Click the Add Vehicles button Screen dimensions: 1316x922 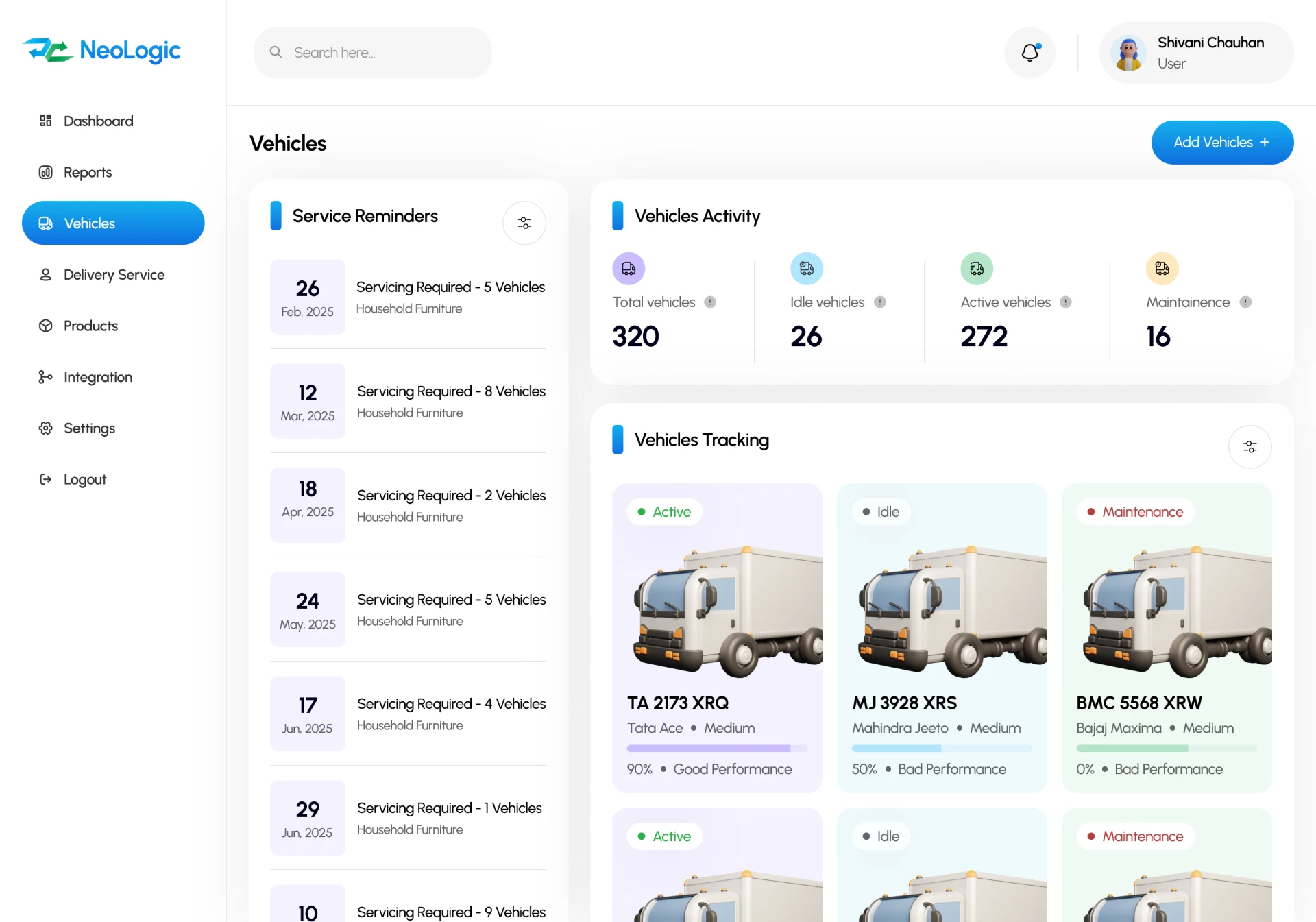click(x=1221, y=142)
